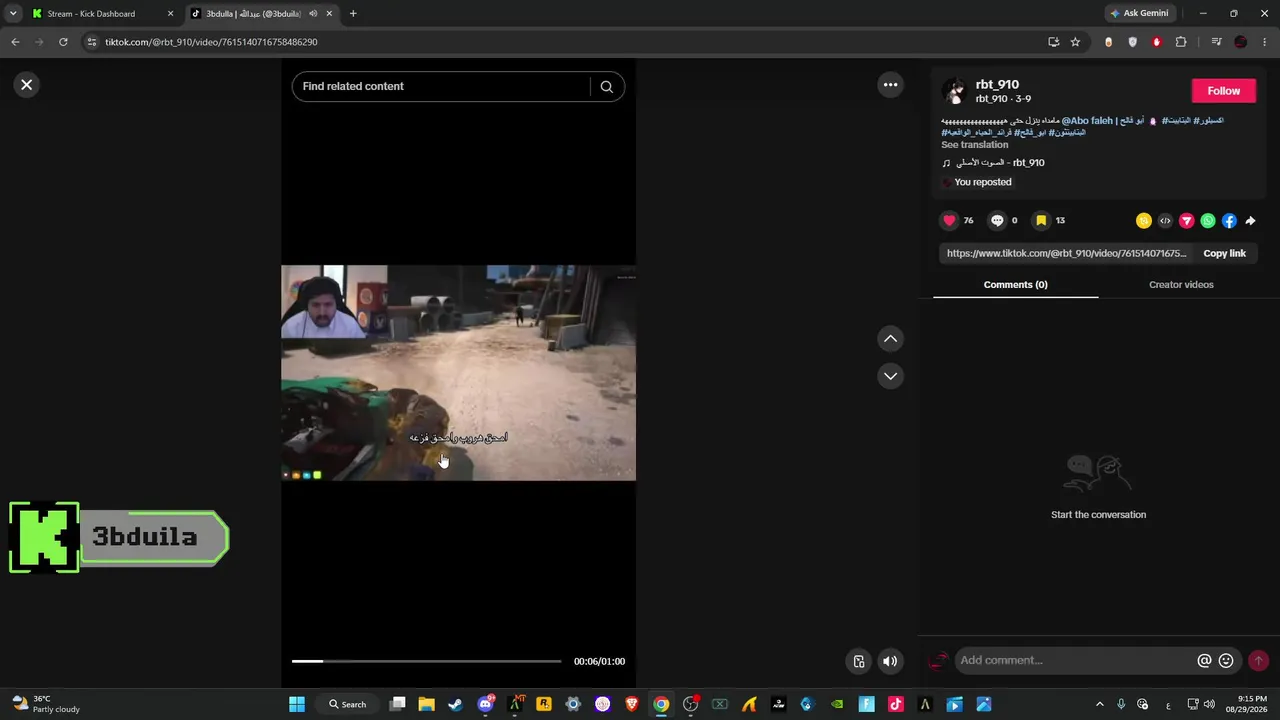
Task: Like the video with the heart icon
Action: (x=949, y=221)
